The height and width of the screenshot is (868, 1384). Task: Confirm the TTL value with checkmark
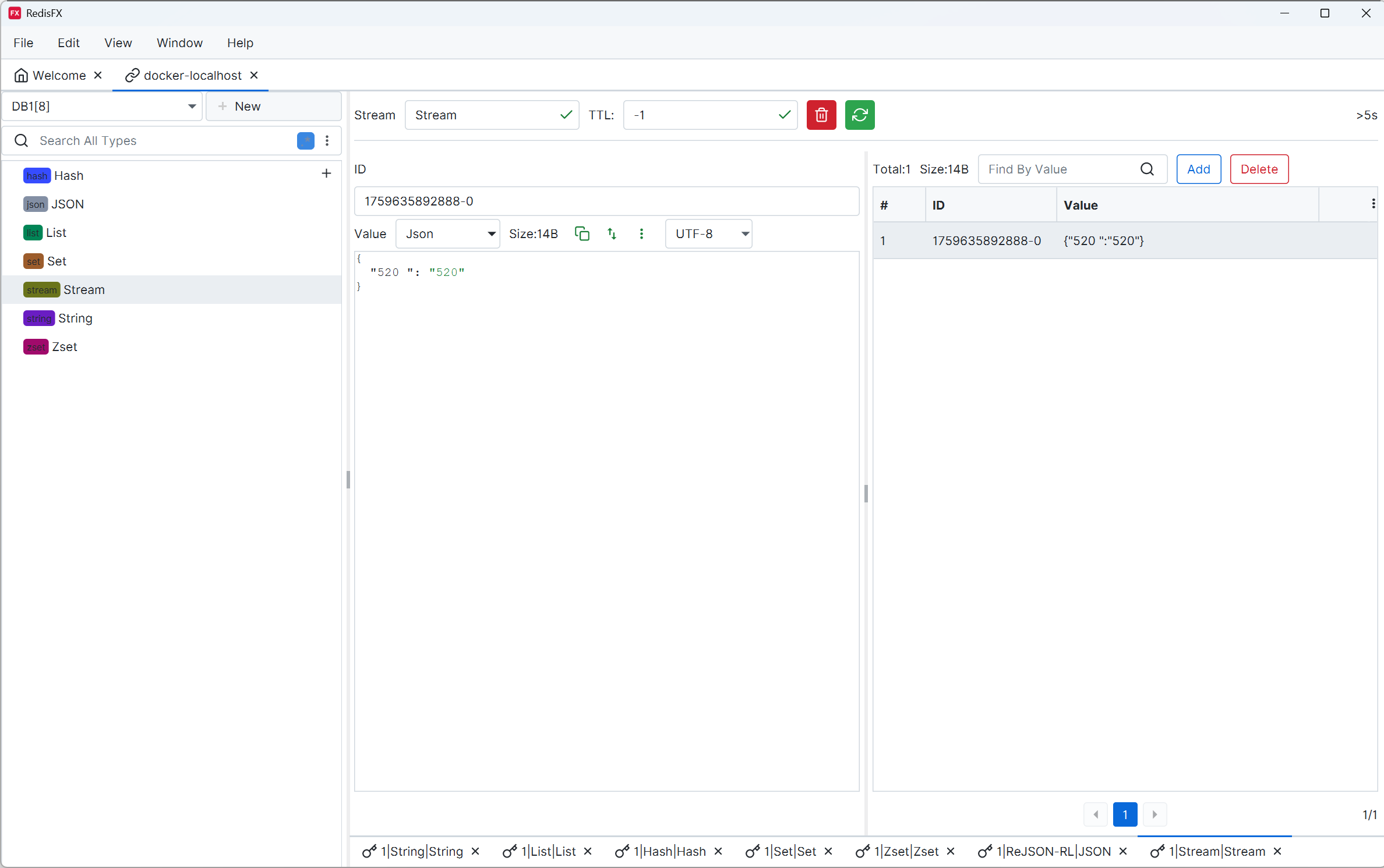784,115
